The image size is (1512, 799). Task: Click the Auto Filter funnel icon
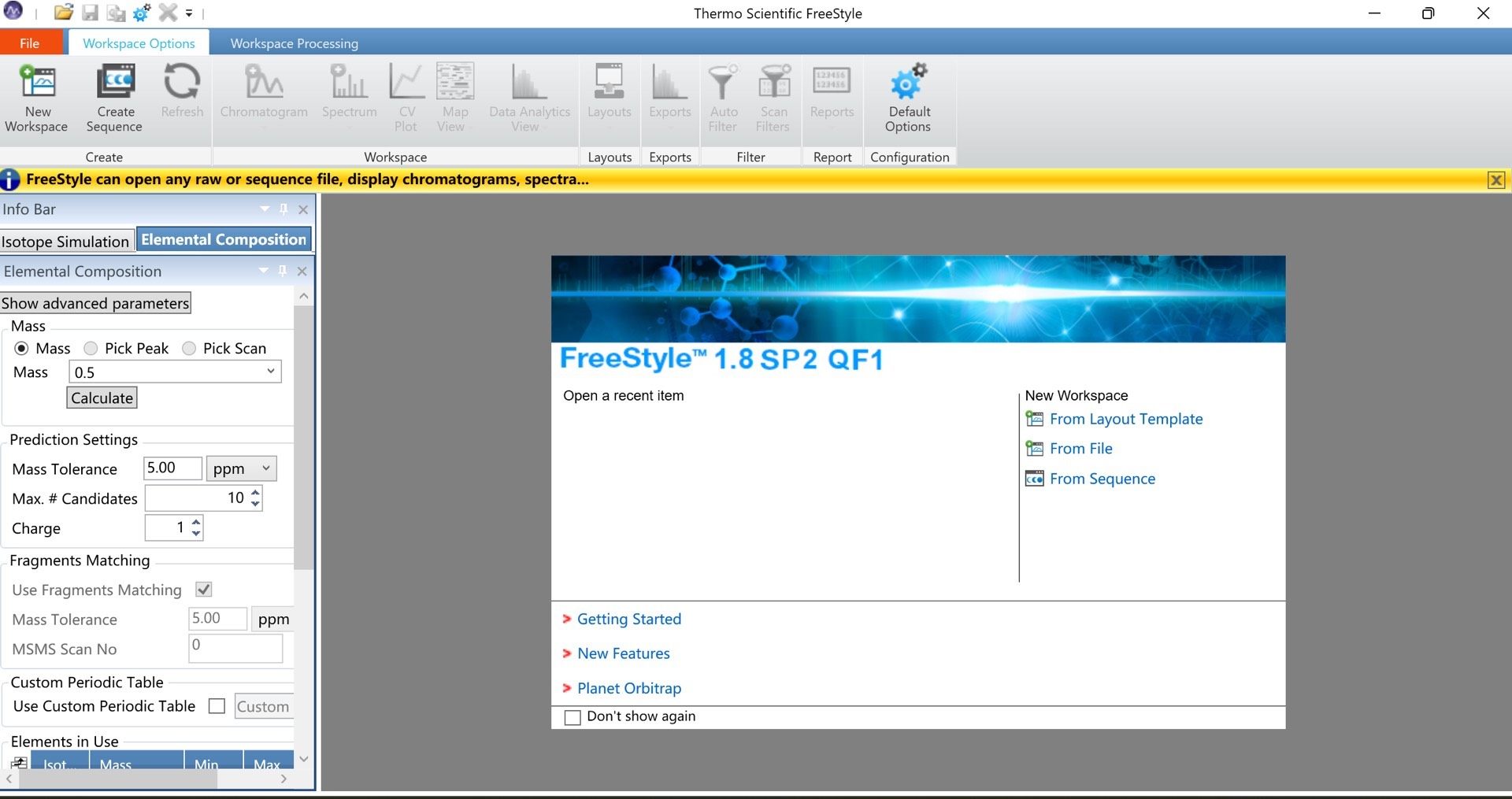click(x=723, y=81)
